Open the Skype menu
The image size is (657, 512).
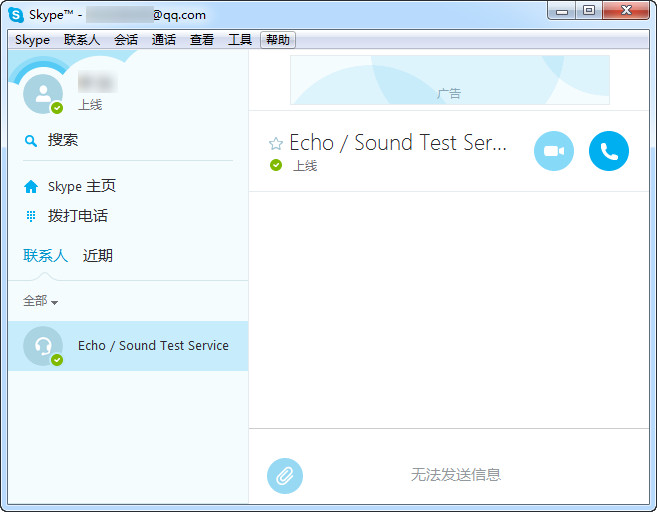tap(32, 40)
